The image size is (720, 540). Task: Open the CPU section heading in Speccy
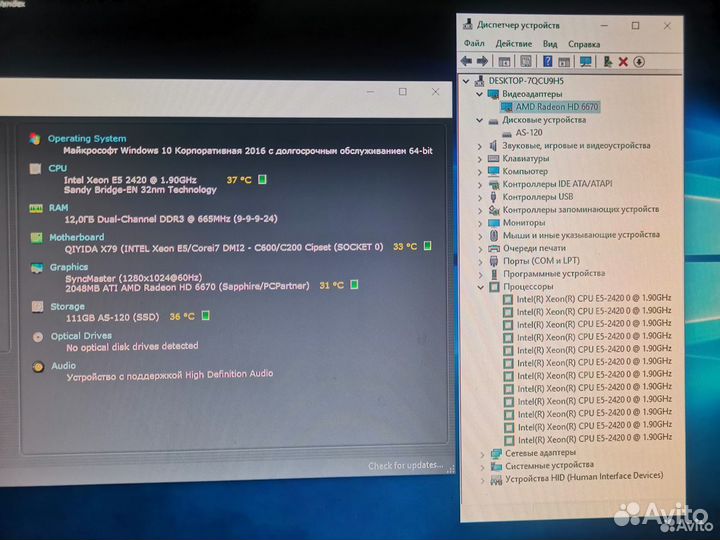58,168
